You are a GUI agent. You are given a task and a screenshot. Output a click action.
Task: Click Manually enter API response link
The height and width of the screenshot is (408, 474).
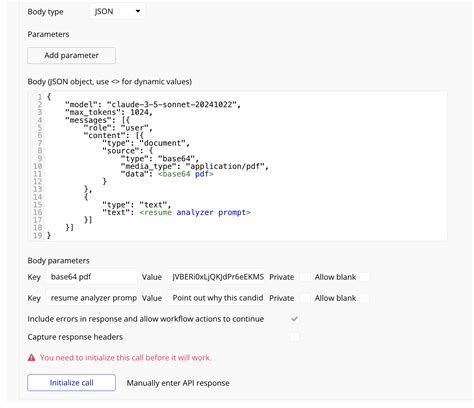[x=178, y=383]
